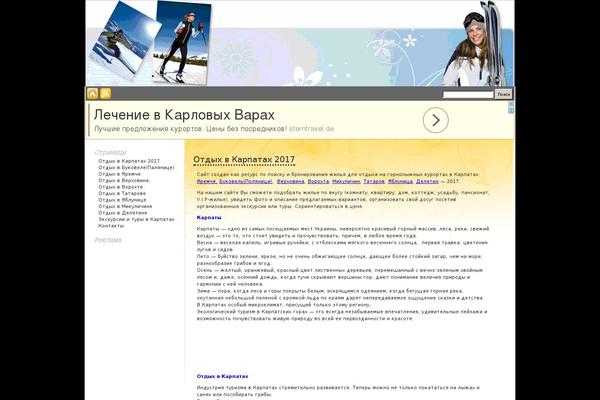Open sidebar page Отдых в Карпатах 2017
600x400 pixels.
pyautogui.click(x=129, y=161)
